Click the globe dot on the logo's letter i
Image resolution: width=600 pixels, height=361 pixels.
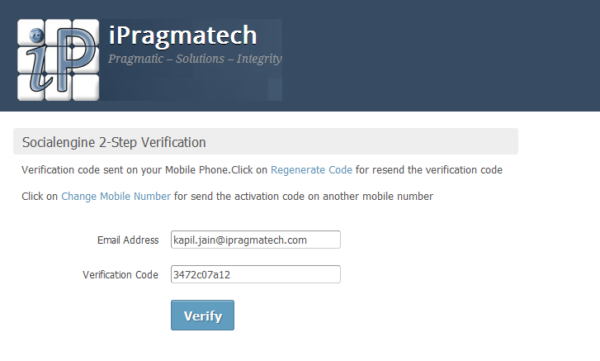[x=37, y=36]
